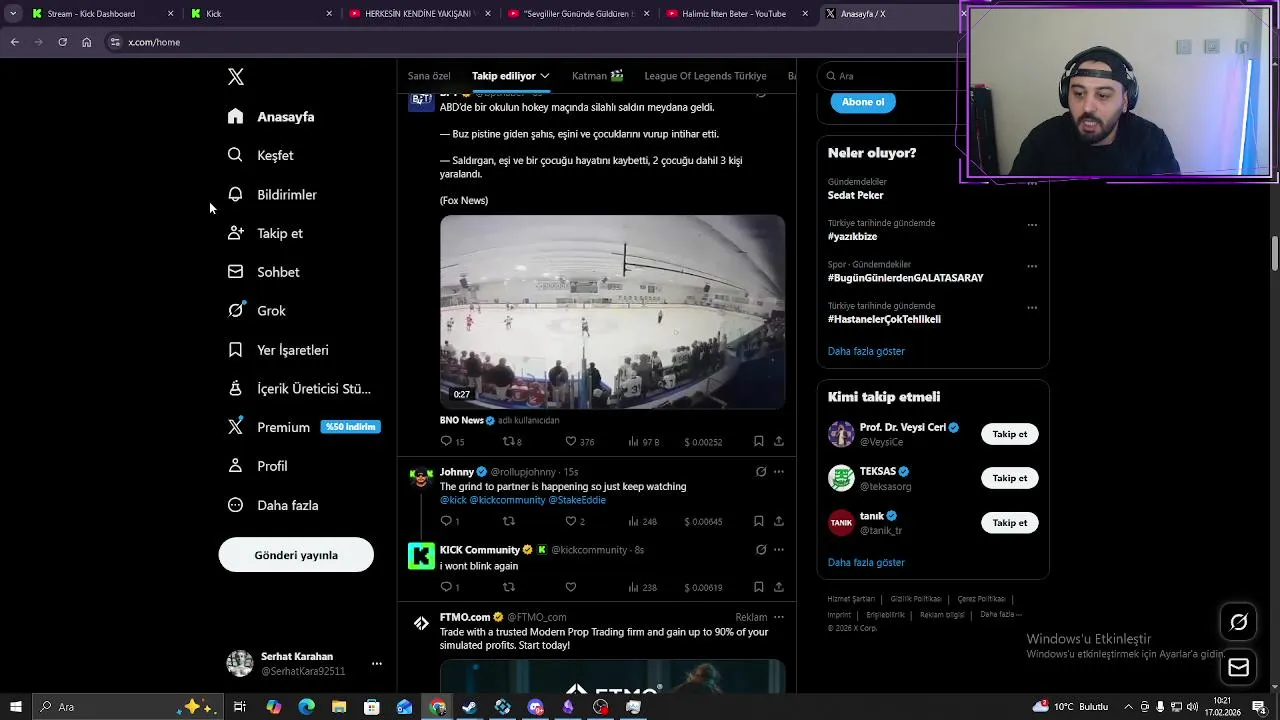Switch to Sana özel tab
This screenshot has width=1280, height=720.
pyautogui.click(x=429, y=76)
